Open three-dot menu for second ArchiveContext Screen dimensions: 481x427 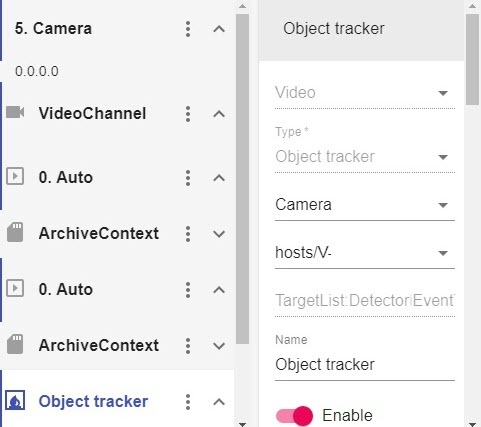(x=188, y=346)
